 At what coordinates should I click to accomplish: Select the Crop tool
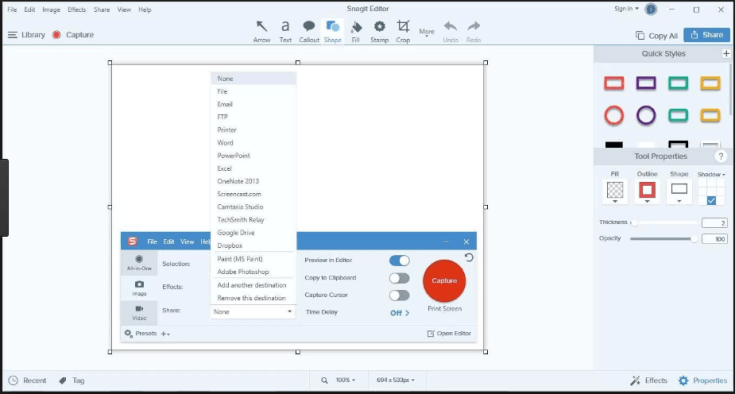[x=403, y=31]
